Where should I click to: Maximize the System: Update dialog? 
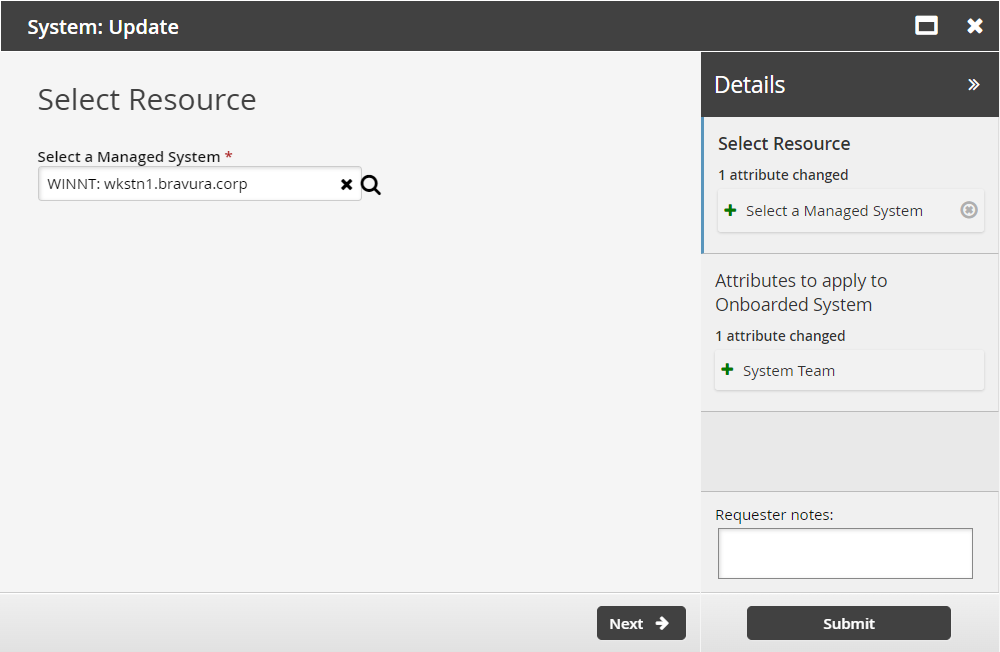click(927, 26)
